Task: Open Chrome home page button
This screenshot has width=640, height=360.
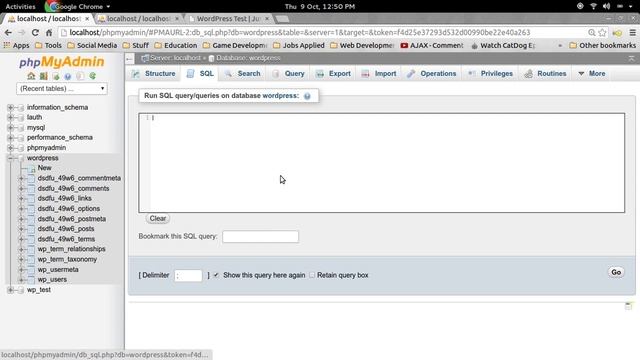Action: 49,33
